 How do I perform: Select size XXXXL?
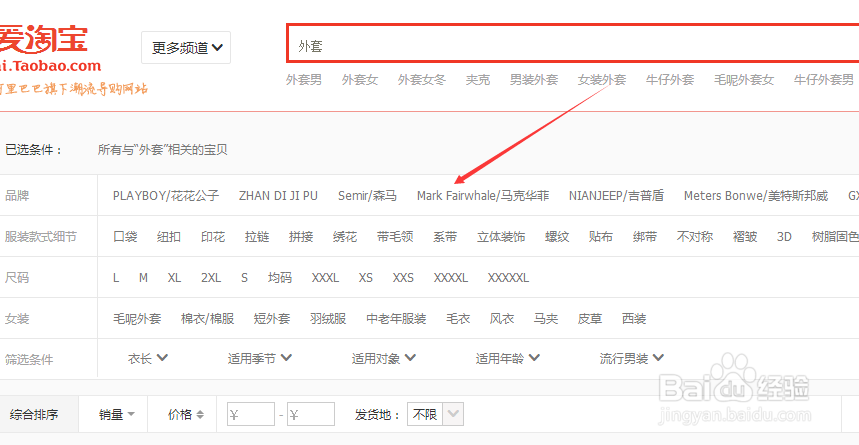point(451,278)
